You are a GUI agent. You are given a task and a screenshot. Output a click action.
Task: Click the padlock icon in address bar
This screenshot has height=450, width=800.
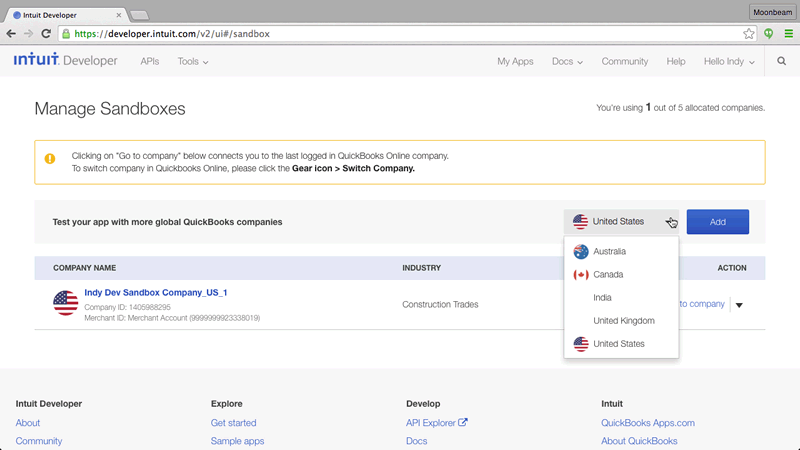66,34
